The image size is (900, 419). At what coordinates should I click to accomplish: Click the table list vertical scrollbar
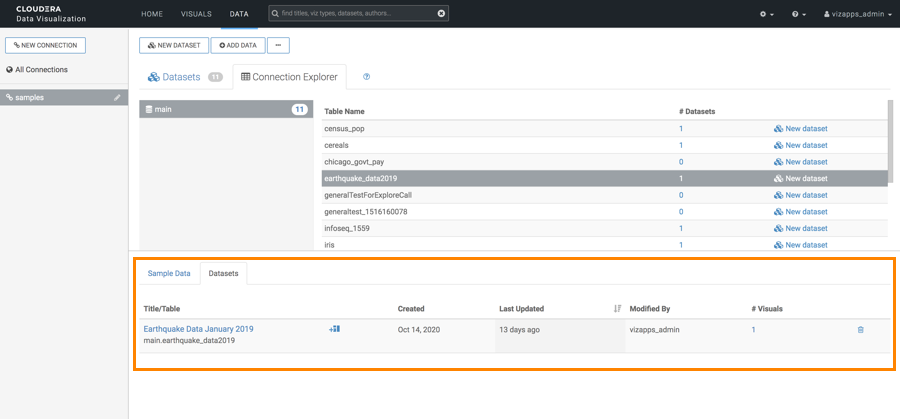pos(889,135)
